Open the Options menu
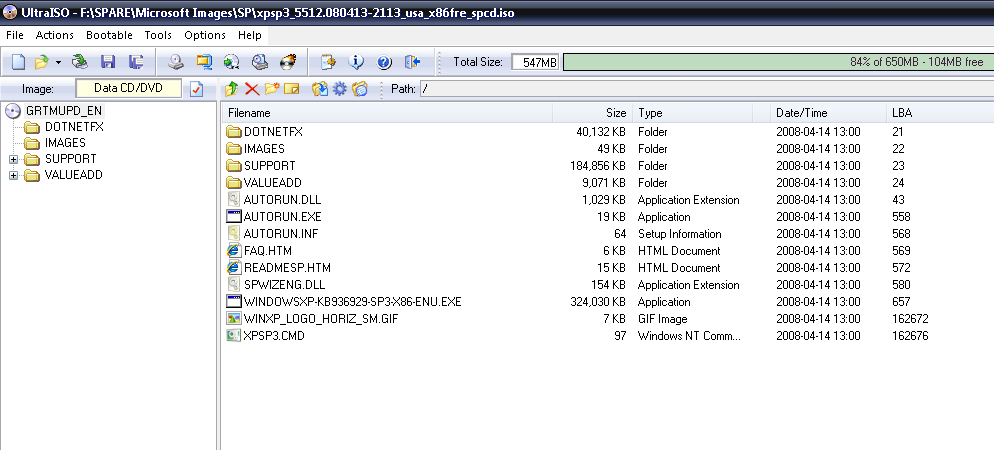The height and width of the screenshot is (450, 994). [205, 35]
